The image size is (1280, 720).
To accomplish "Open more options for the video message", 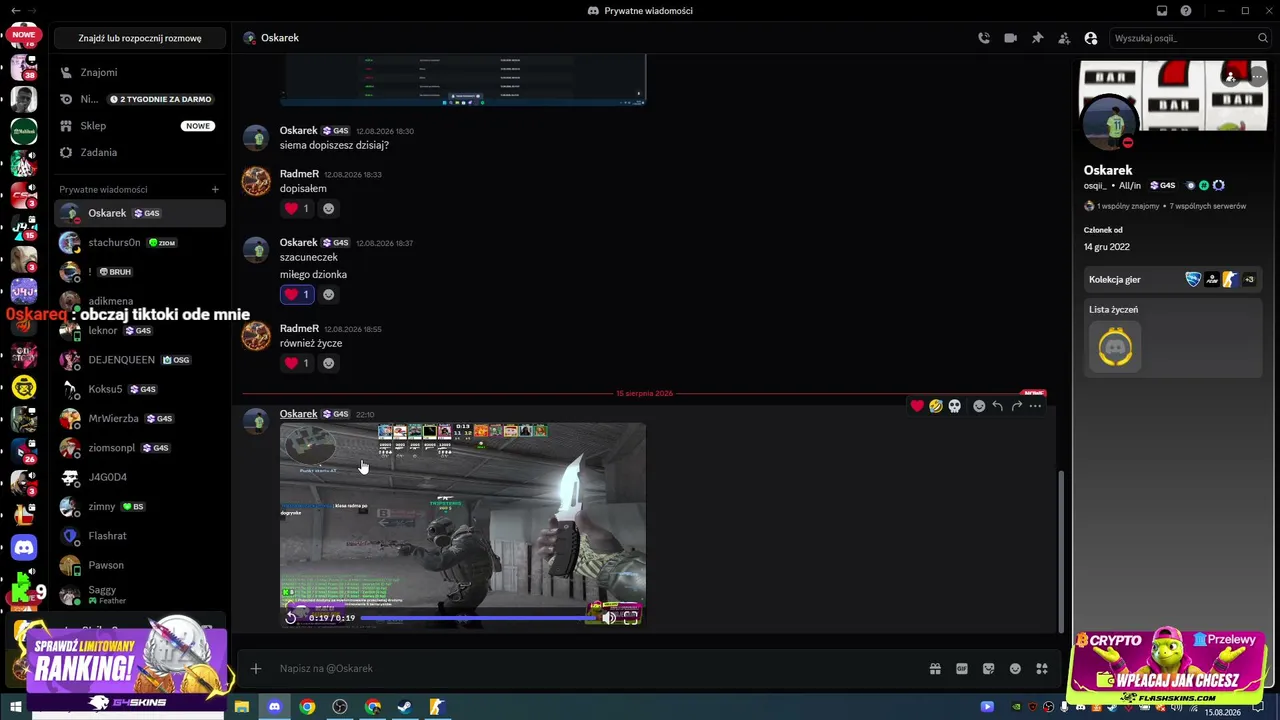I will point(1035,406).
